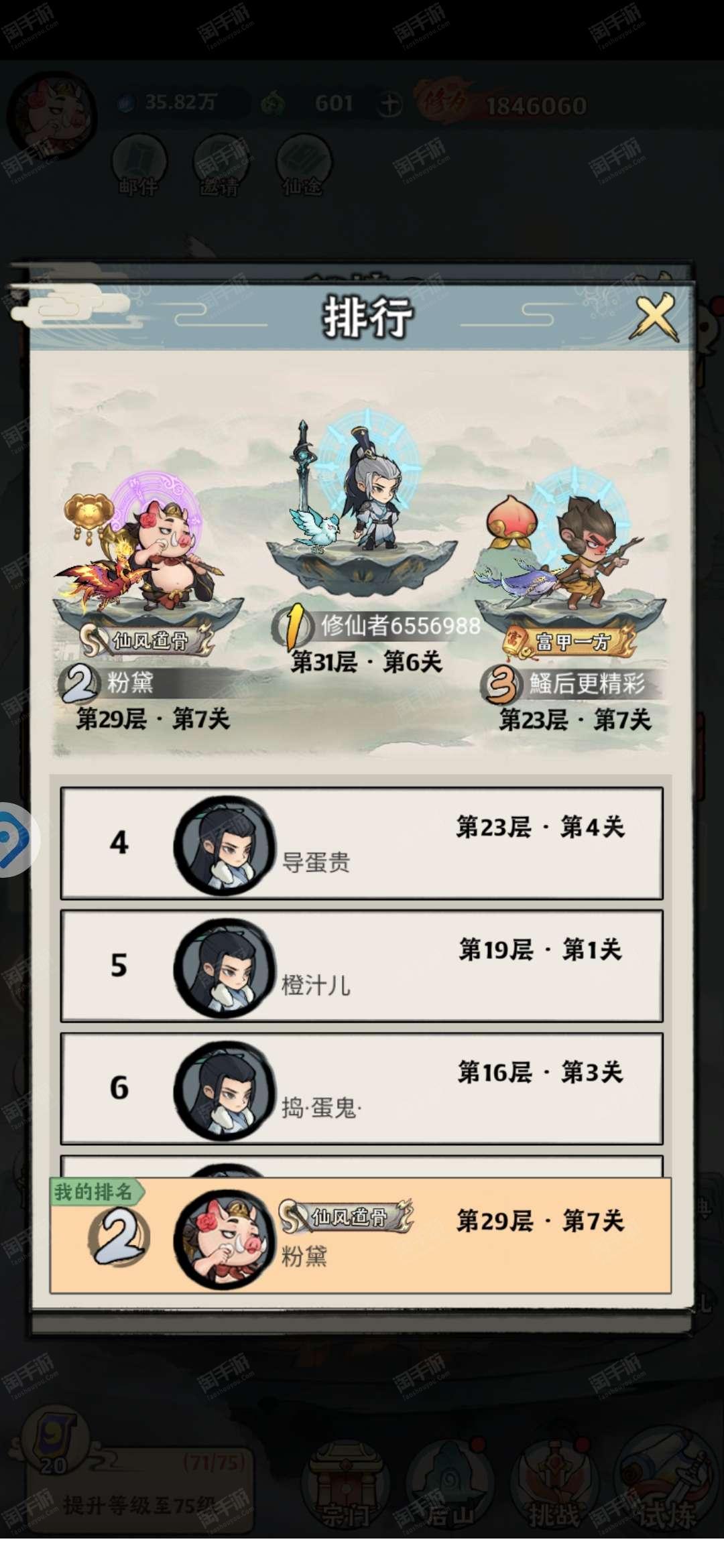Tap rank 4 entry 导蛋贵

pyautogui.click(x=362, y=843)
